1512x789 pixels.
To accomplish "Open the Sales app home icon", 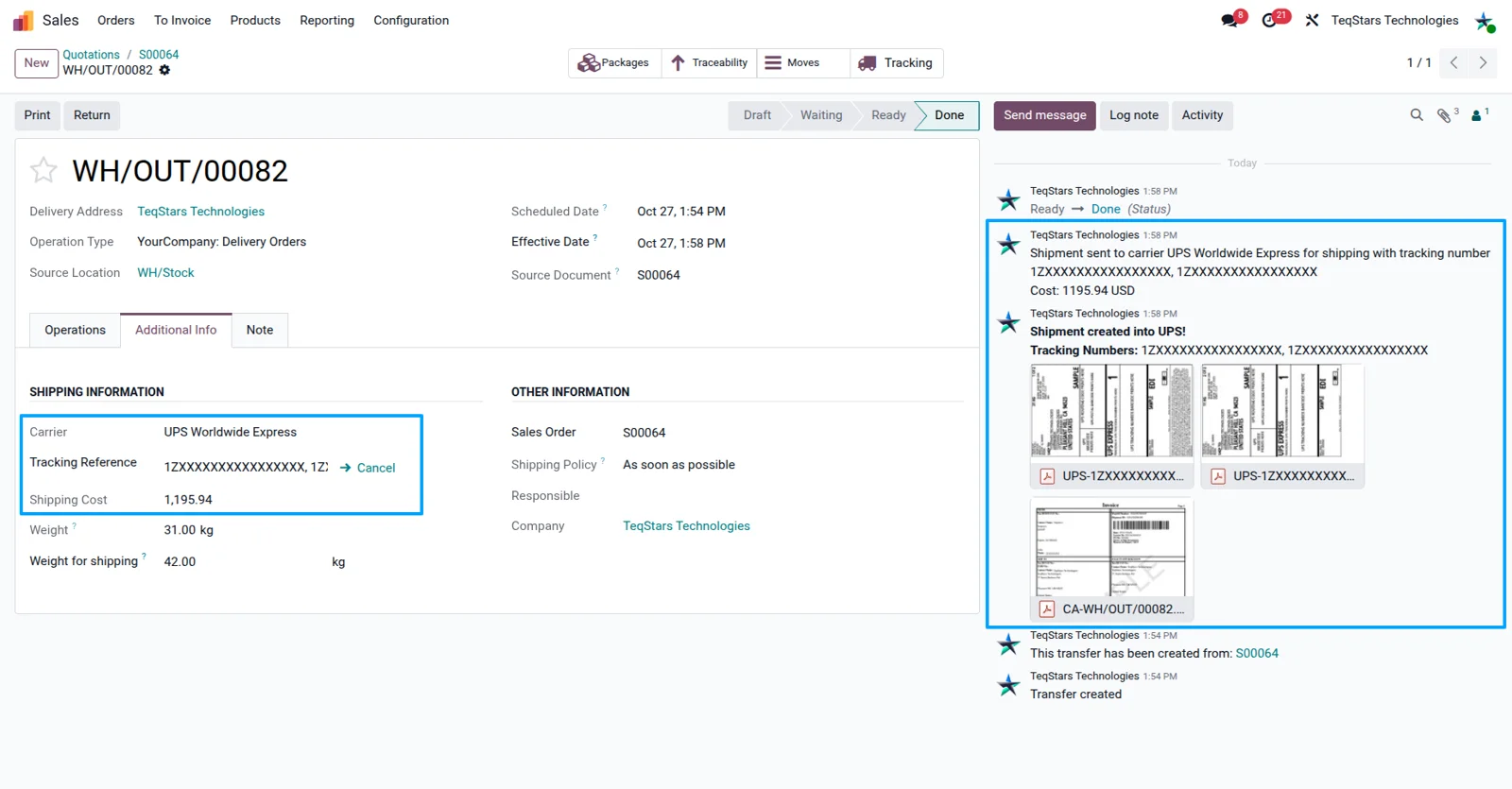I will click(x=23, y=21).
